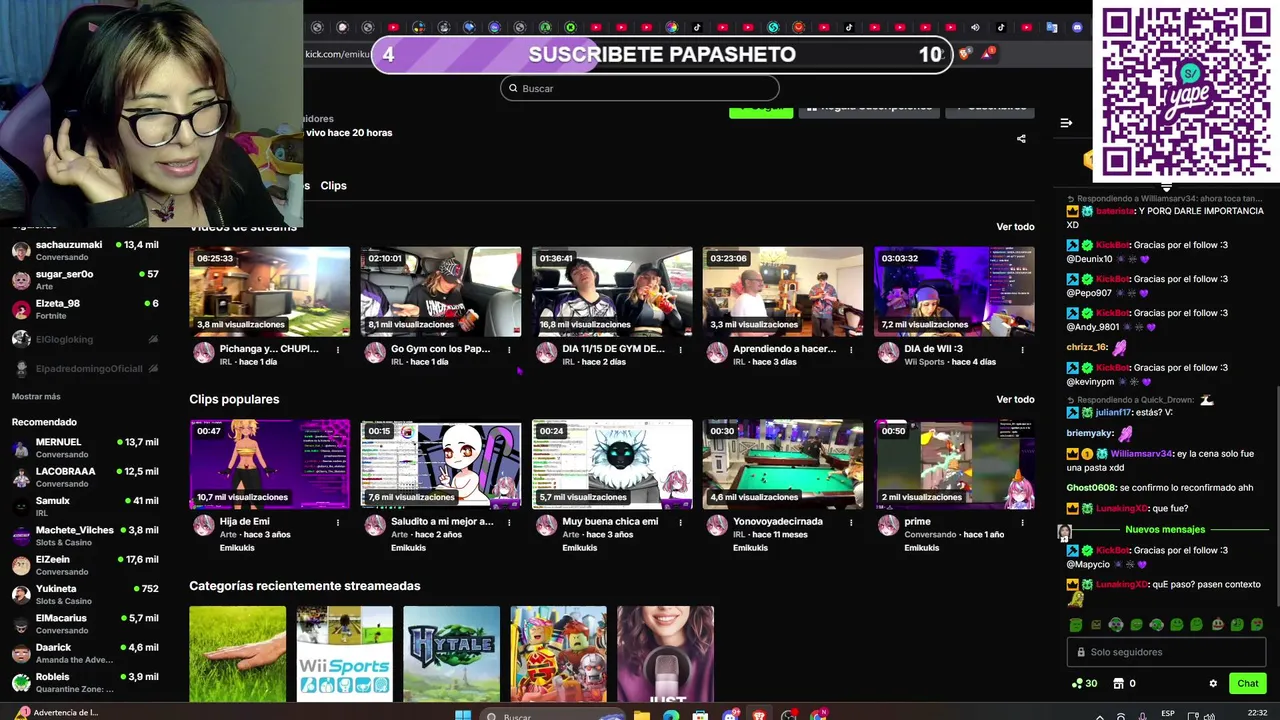
Task: Collapse the chat panel with arrow icon
Action: click(x=1066, y=123)
